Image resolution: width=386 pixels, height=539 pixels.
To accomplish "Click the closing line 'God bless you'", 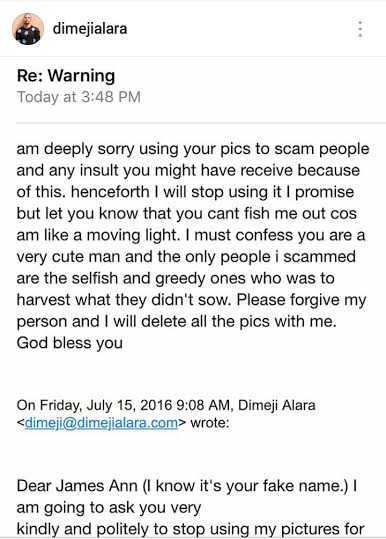I will click(x=69, y=343).
